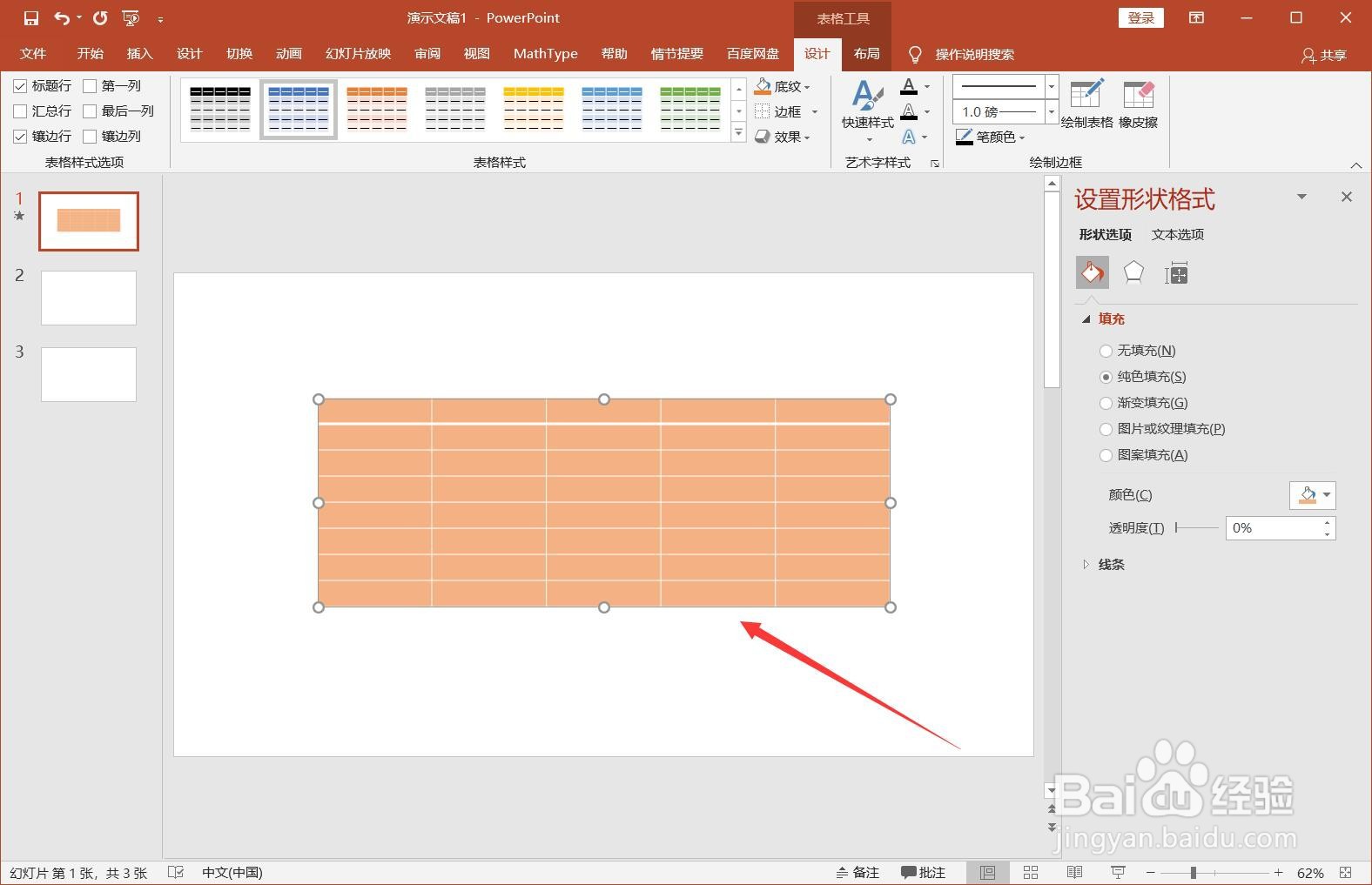Expand the Line (线条) section
1372x885 pixels.
point(1086,565)
